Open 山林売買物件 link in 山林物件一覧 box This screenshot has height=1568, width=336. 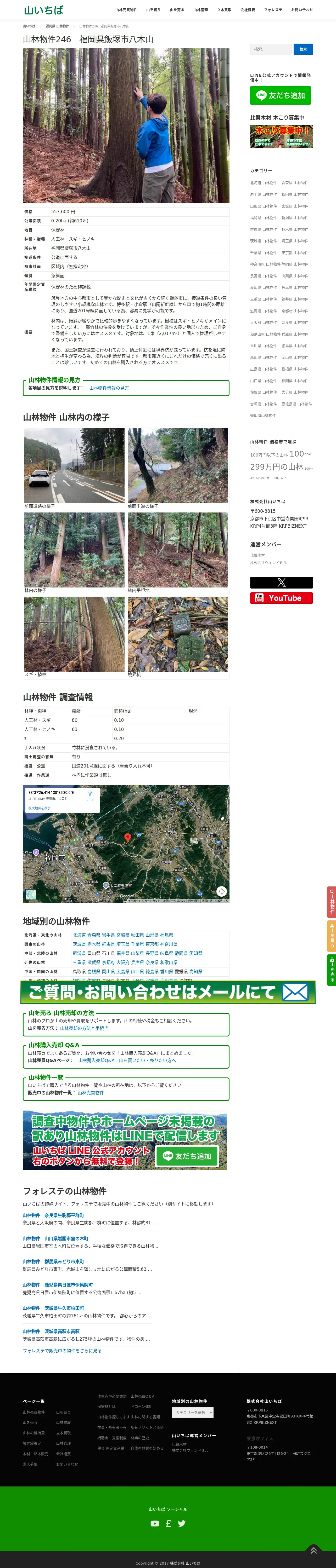90,1093
